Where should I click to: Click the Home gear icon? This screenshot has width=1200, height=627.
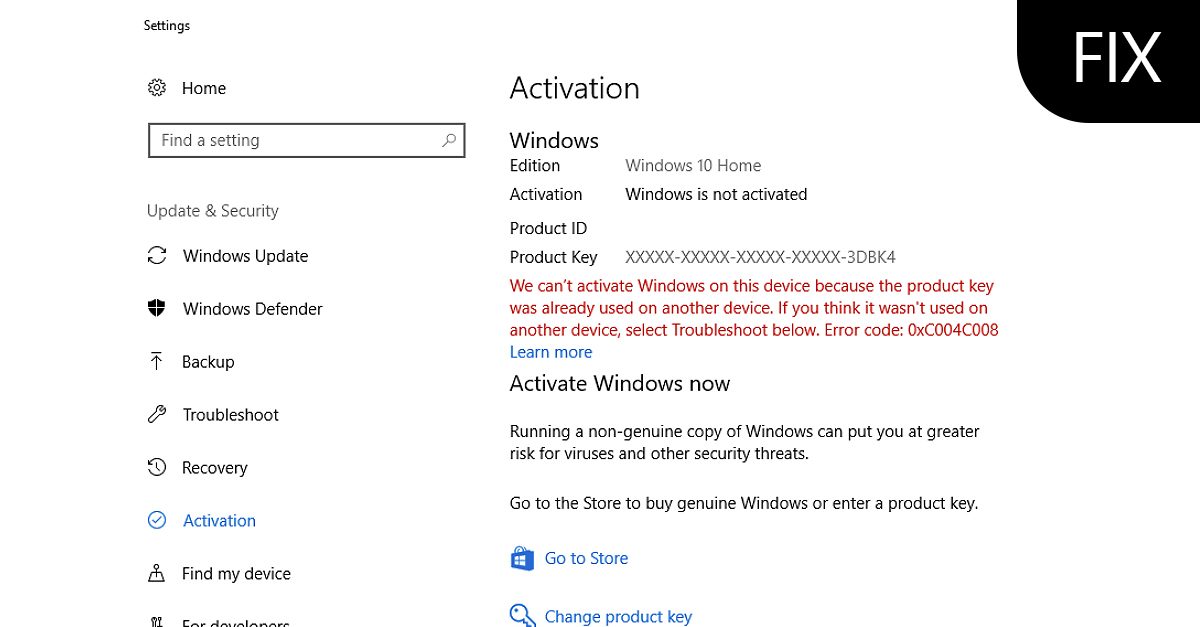(157, 88)
